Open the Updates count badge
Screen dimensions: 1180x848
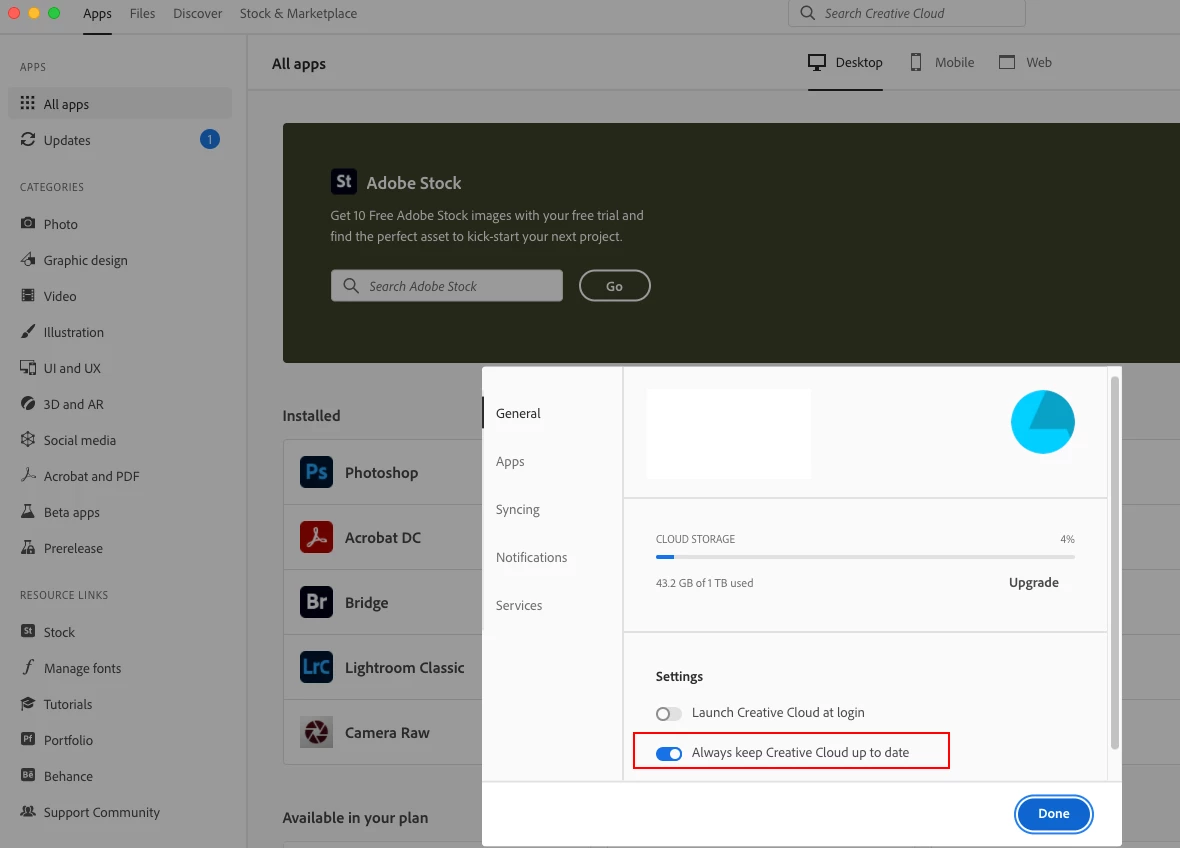pos(209,139)
